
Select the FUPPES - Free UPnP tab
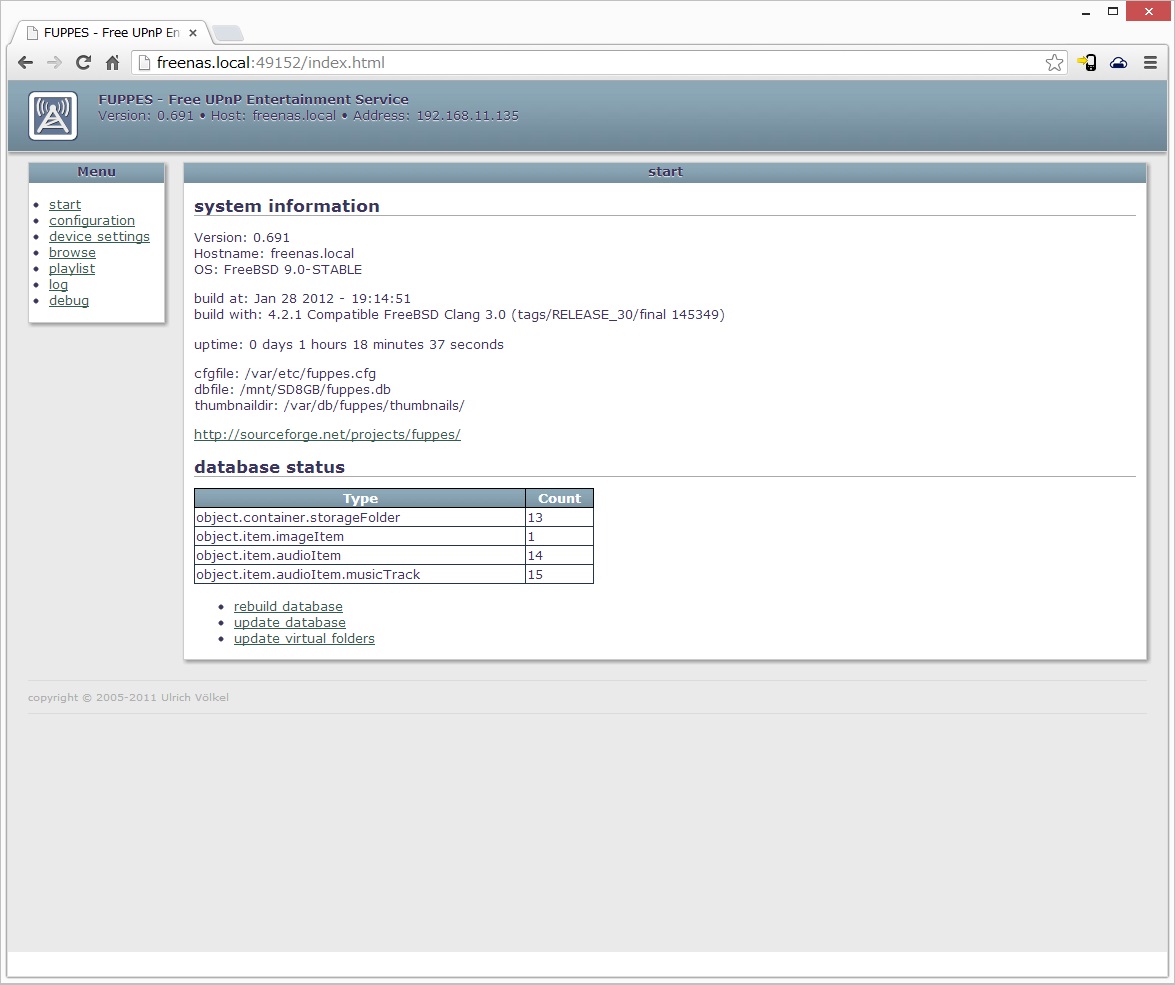(x=111, y=33)
